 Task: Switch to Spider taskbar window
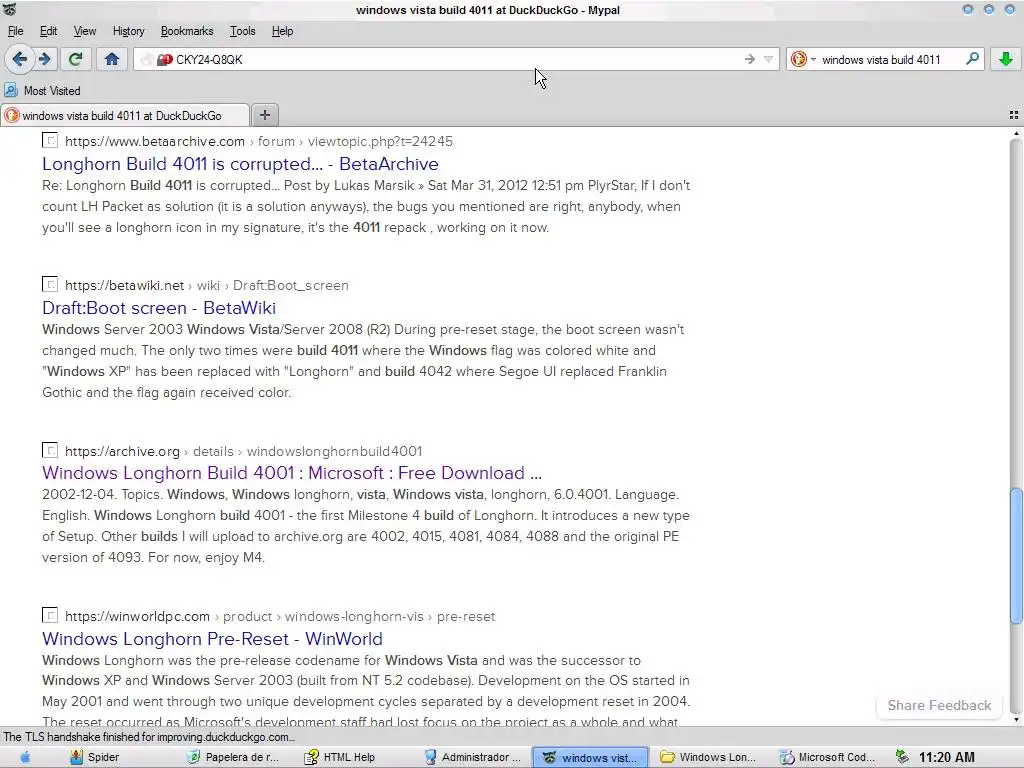tap(95, 757)
